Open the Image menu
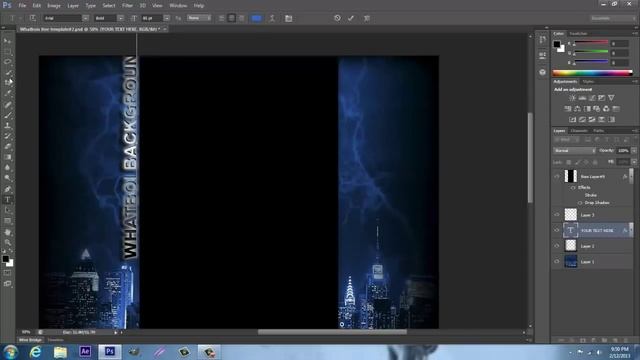 point(54,6)
